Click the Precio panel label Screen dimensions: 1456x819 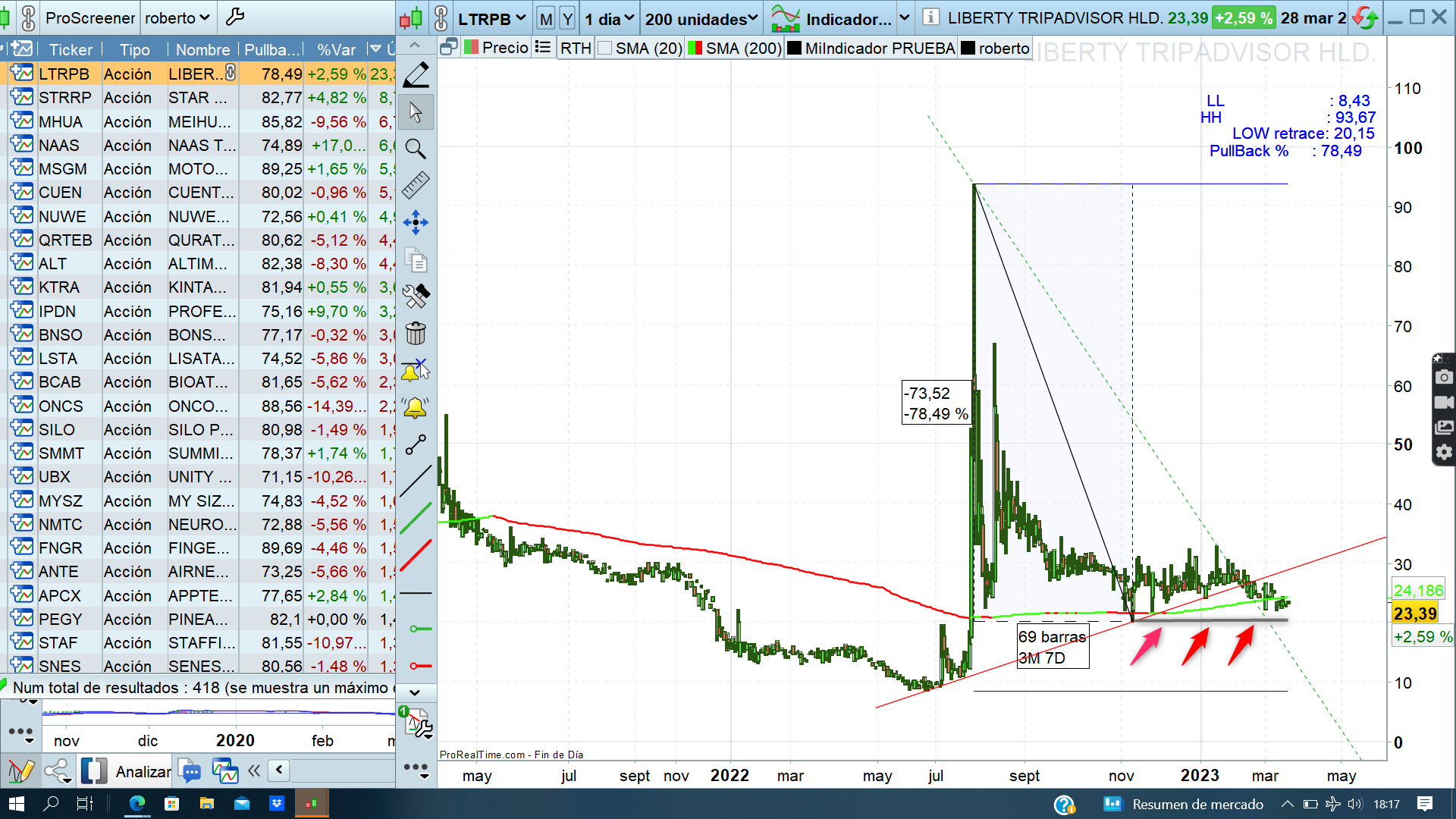pos(505,48)
